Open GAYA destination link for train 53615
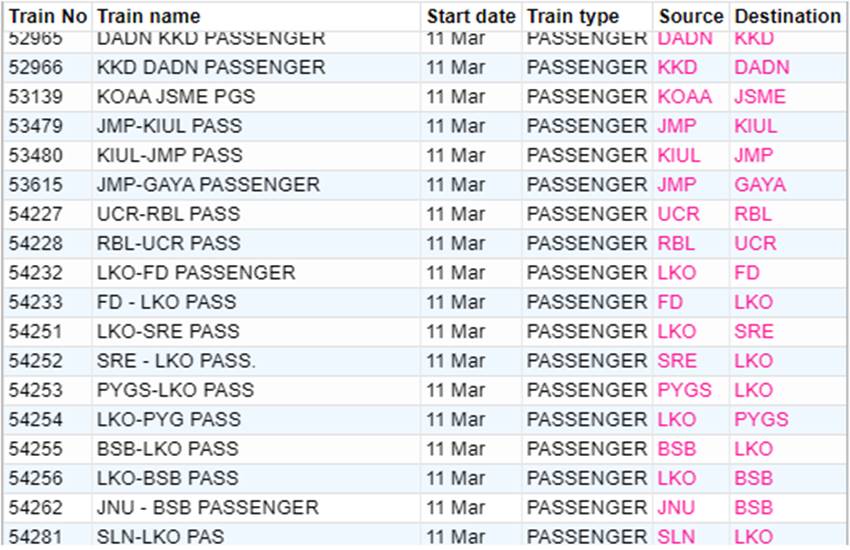 pos(759,185)
